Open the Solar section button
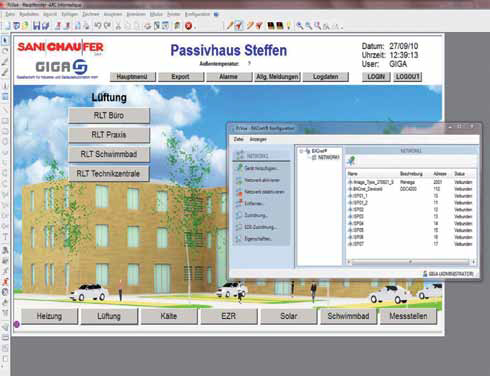The height and width of the screenshot is (376, 490). [x=289, y=316]
